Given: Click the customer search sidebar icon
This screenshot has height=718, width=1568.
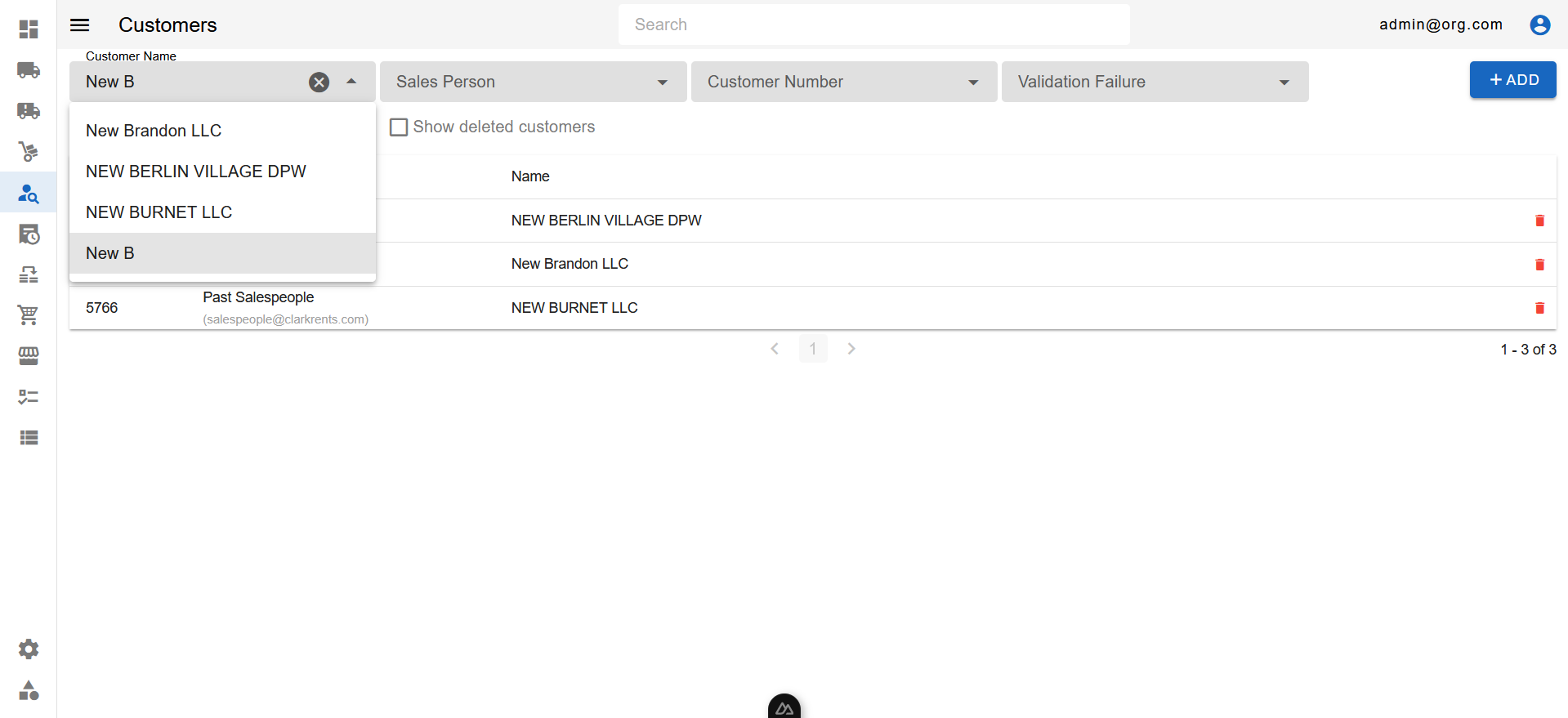Looking at the screenshot, I should click(29, 193).
